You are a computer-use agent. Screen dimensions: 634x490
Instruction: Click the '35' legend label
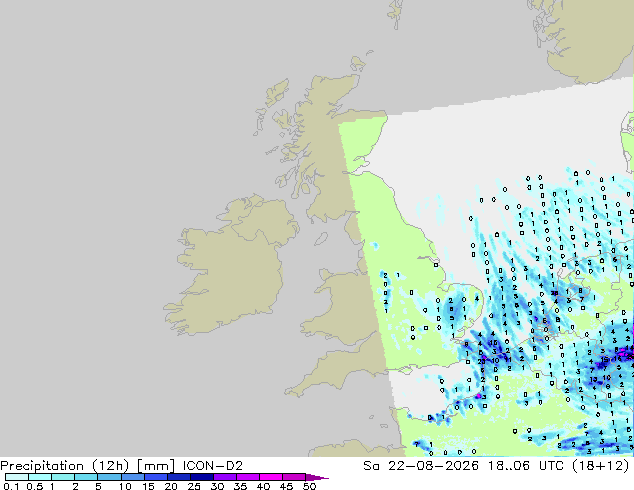240,486
